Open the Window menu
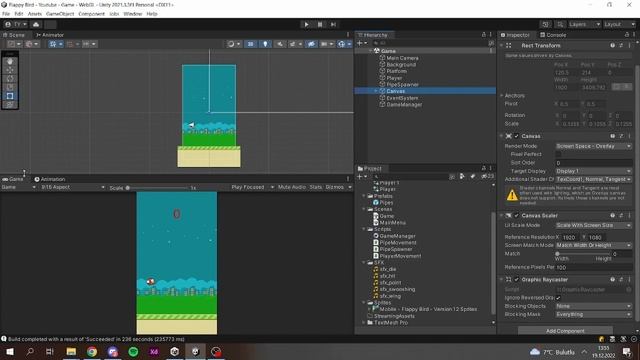 [x=133, y=14]
